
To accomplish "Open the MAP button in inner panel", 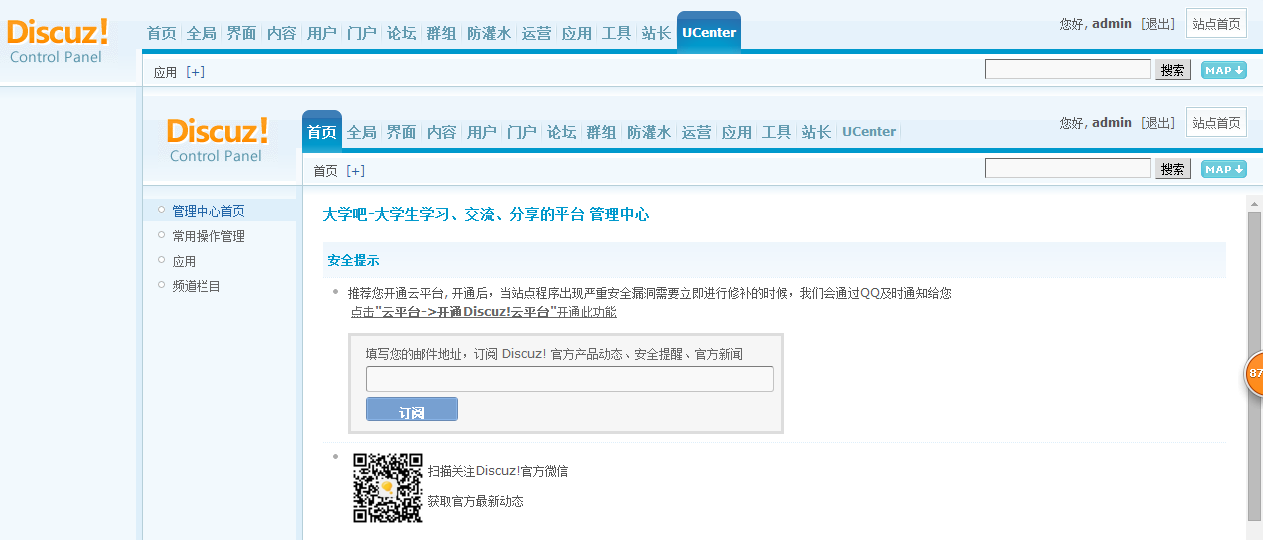I will pos(1224,169).
